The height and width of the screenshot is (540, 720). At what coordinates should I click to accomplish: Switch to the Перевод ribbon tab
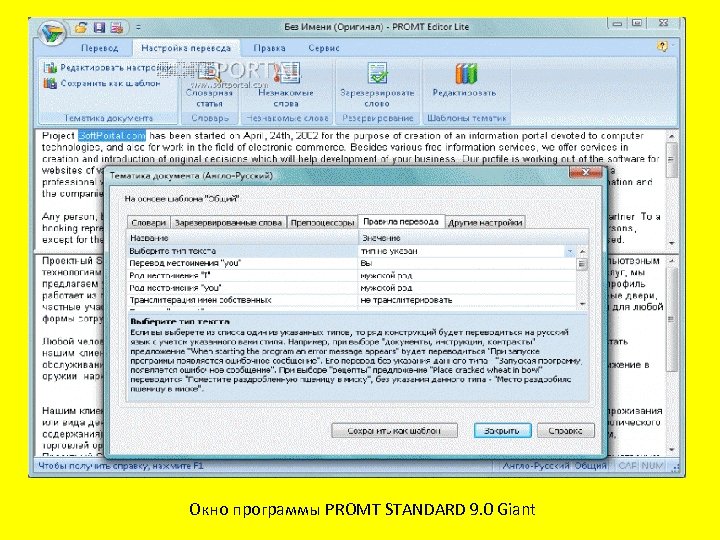(x=100, y=48)
